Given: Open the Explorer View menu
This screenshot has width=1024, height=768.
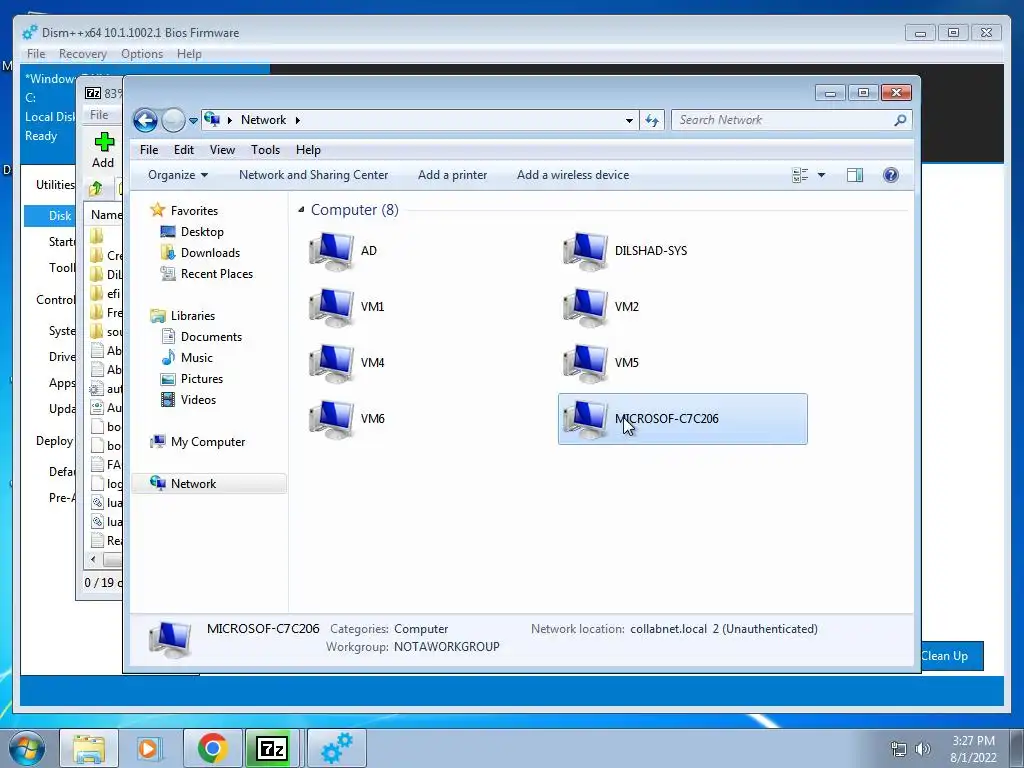Looking at the screenshot, I should pyautogui.click(x=222, y=150).
